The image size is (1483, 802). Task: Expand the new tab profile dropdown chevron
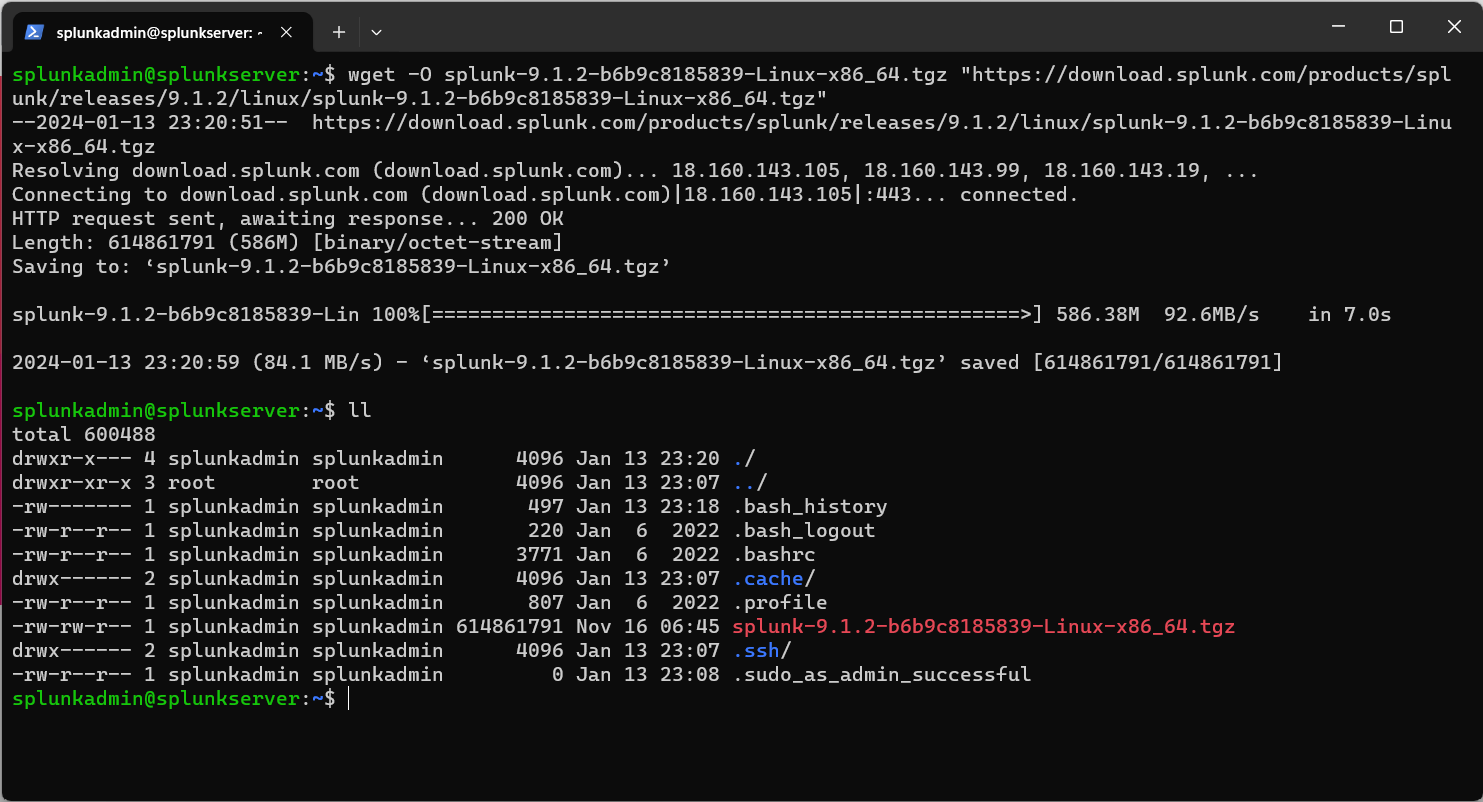coord(376,32)
